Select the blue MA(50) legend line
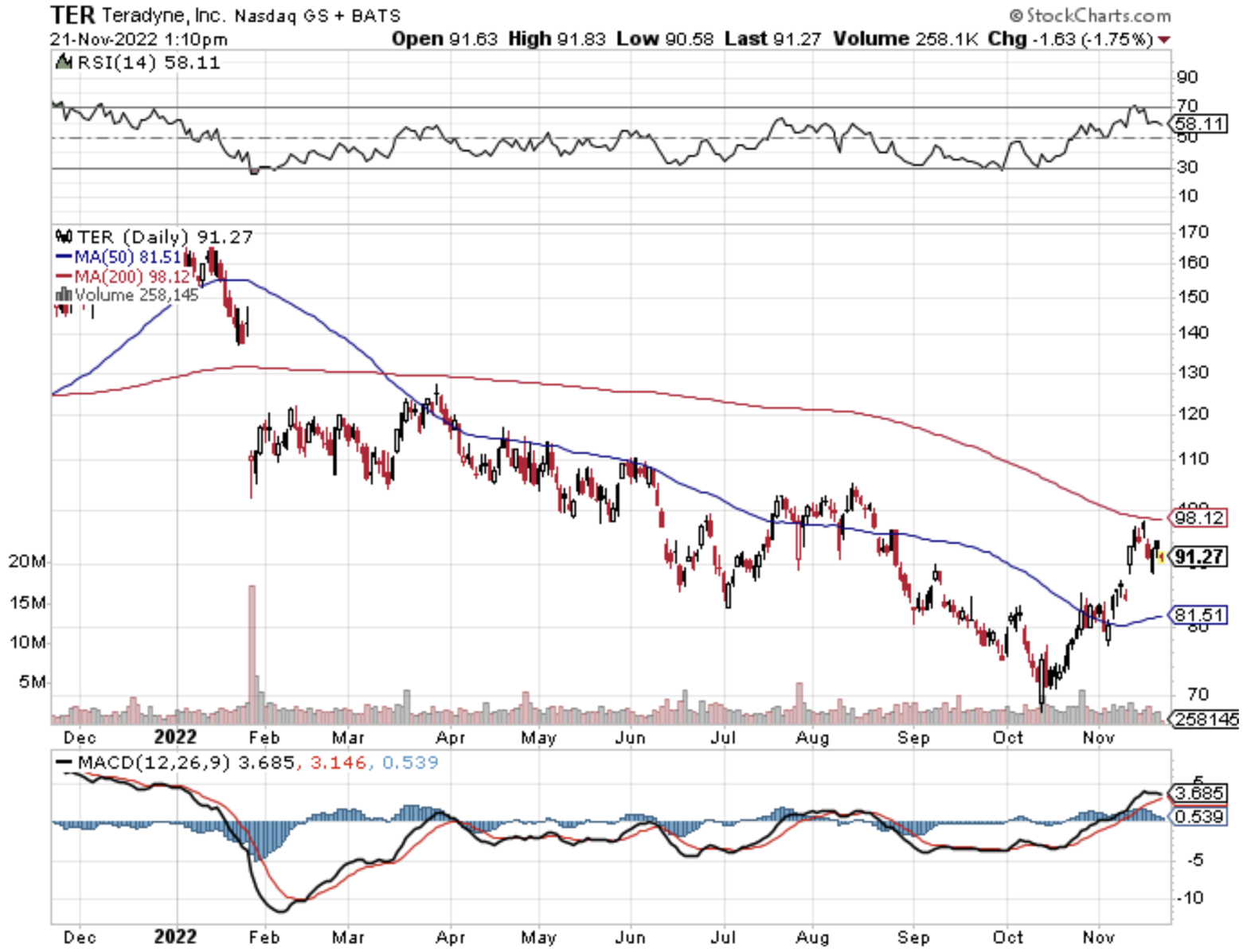This screenshot has width=1247, height=952. coord(64,257)
